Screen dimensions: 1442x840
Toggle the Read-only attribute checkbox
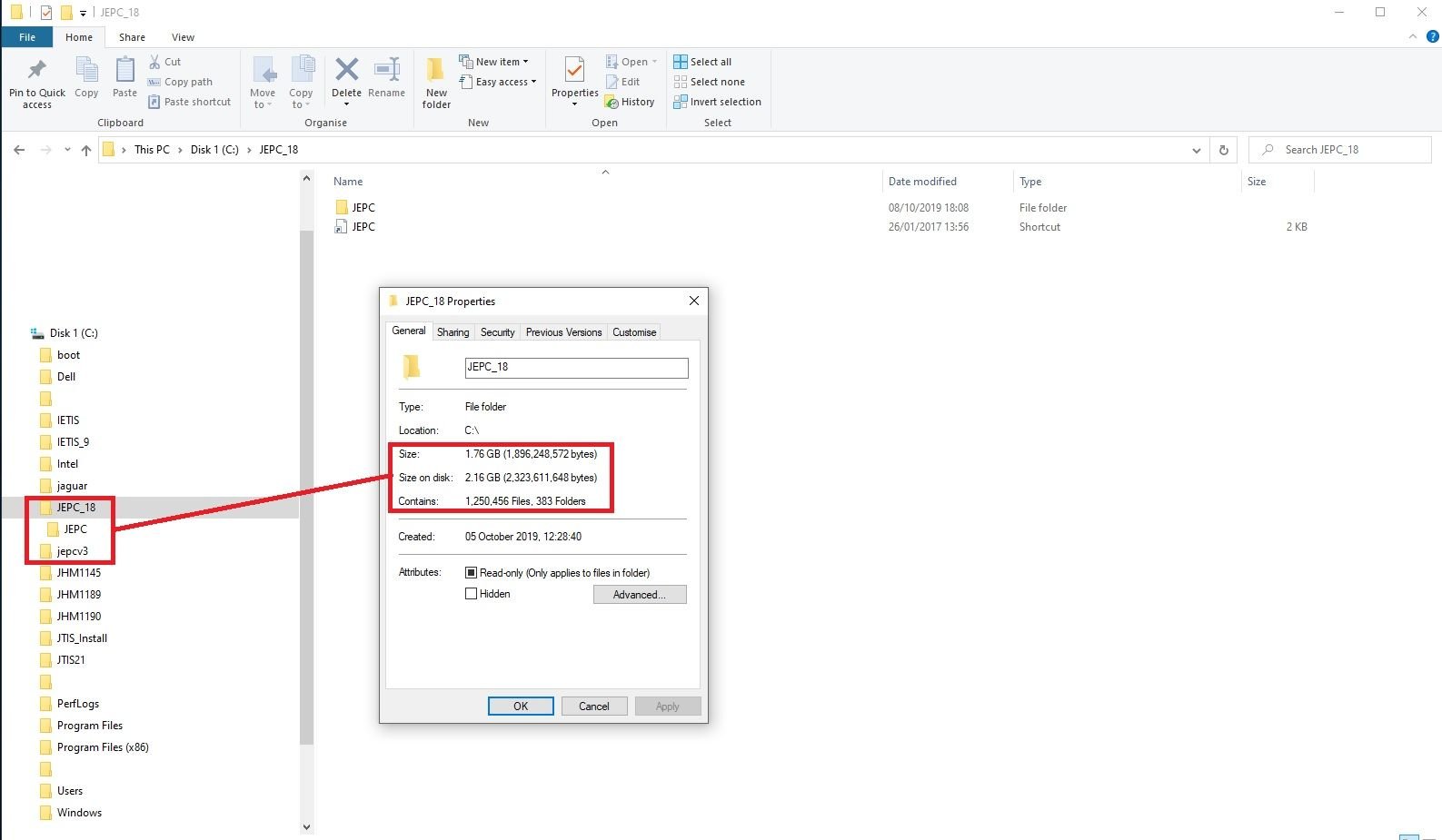pos(471,573)
